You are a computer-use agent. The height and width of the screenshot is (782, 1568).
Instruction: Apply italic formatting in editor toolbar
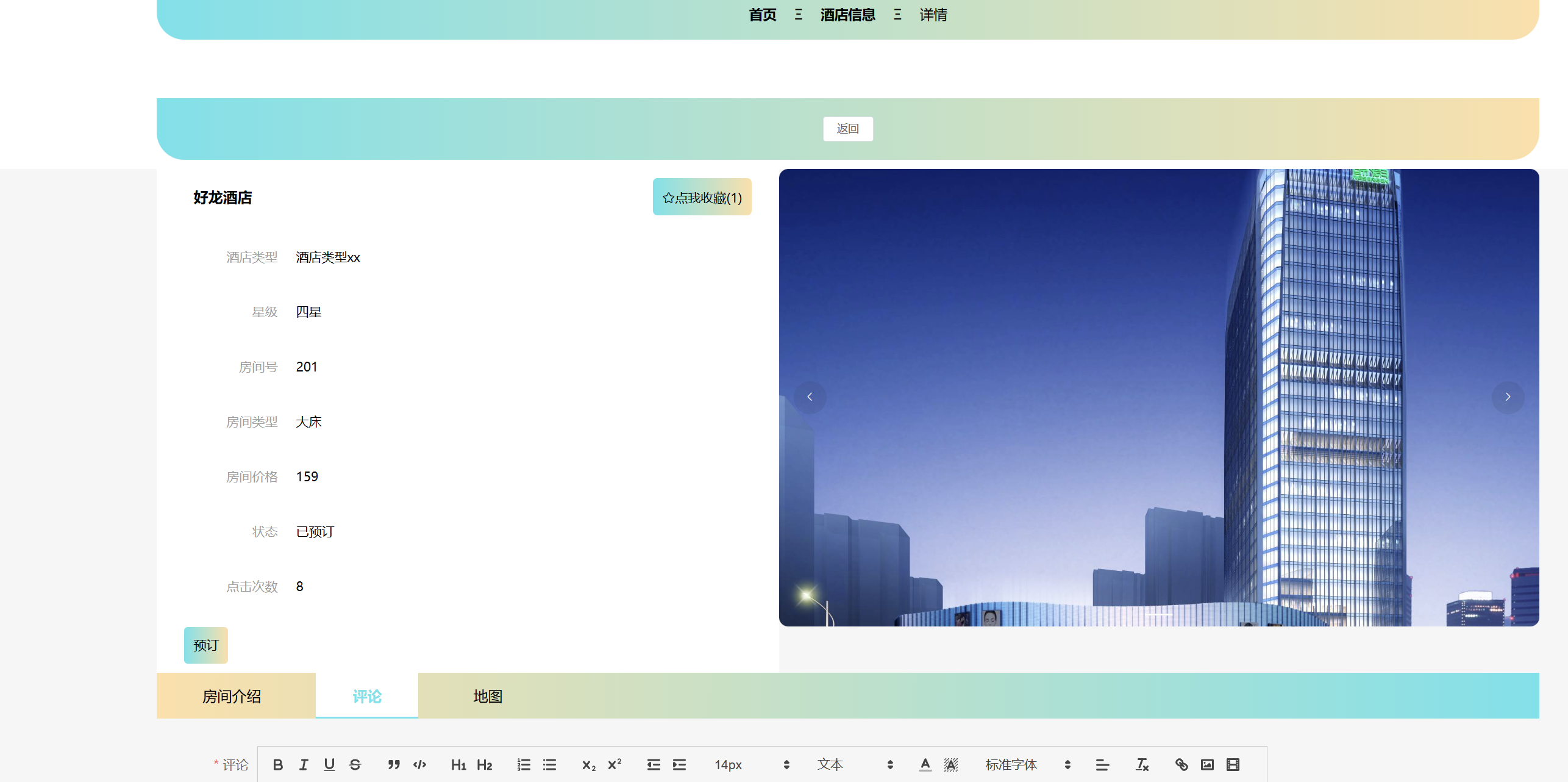[x=304, y=764]
